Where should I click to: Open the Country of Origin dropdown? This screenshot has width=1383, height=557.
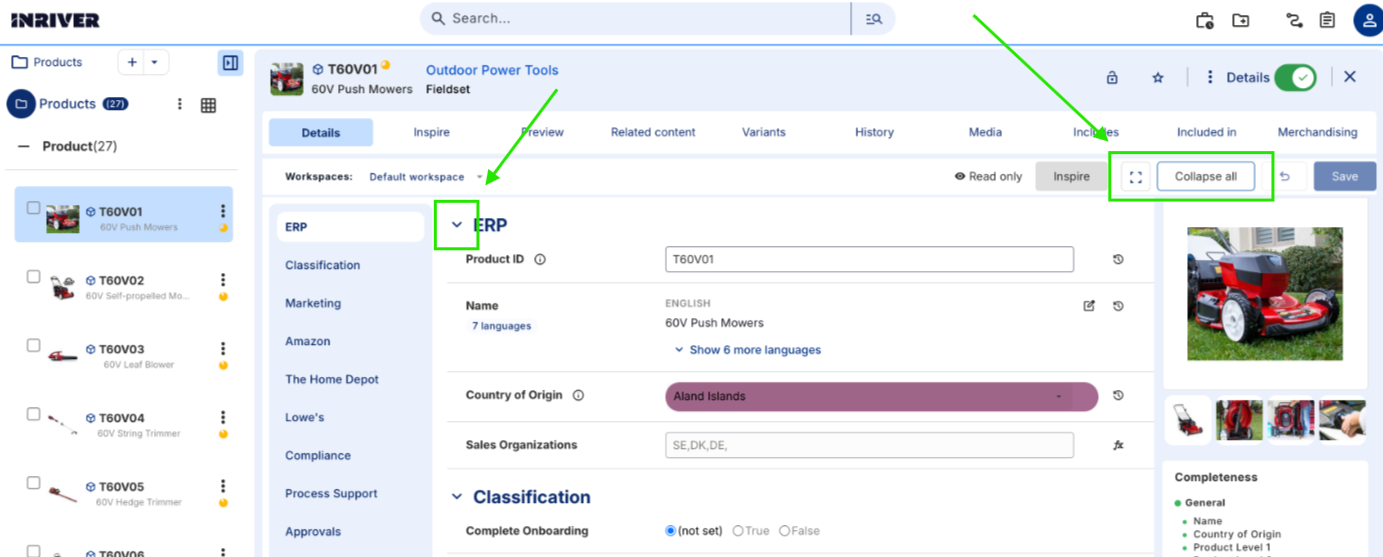pyautogui.click(x=881, y=397)
